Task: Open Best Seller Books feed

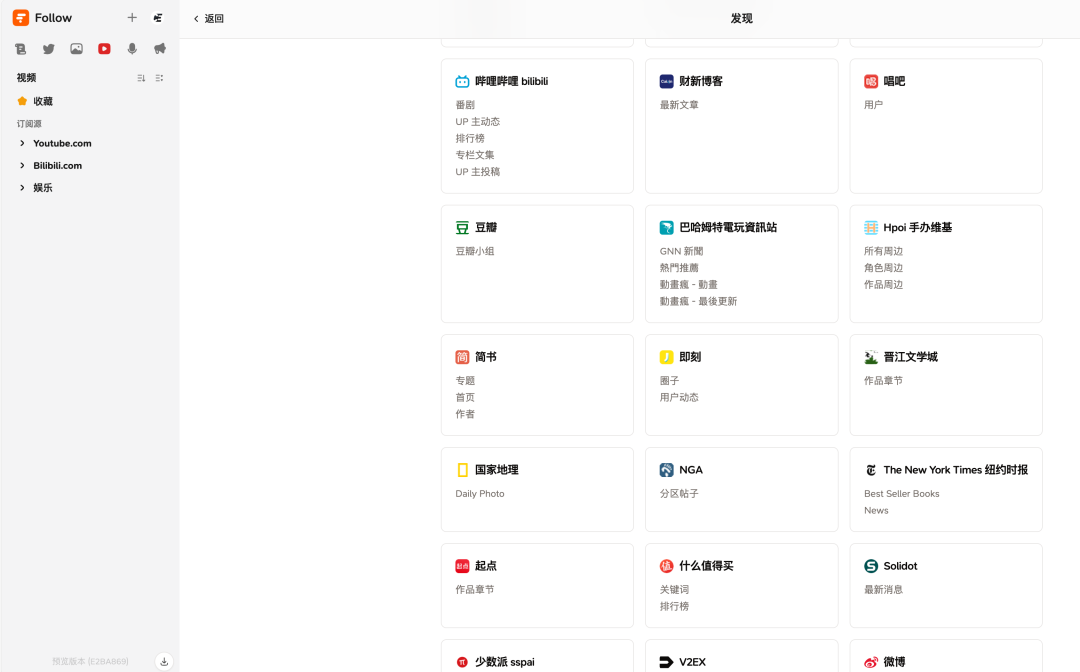Action: [902, 494]
